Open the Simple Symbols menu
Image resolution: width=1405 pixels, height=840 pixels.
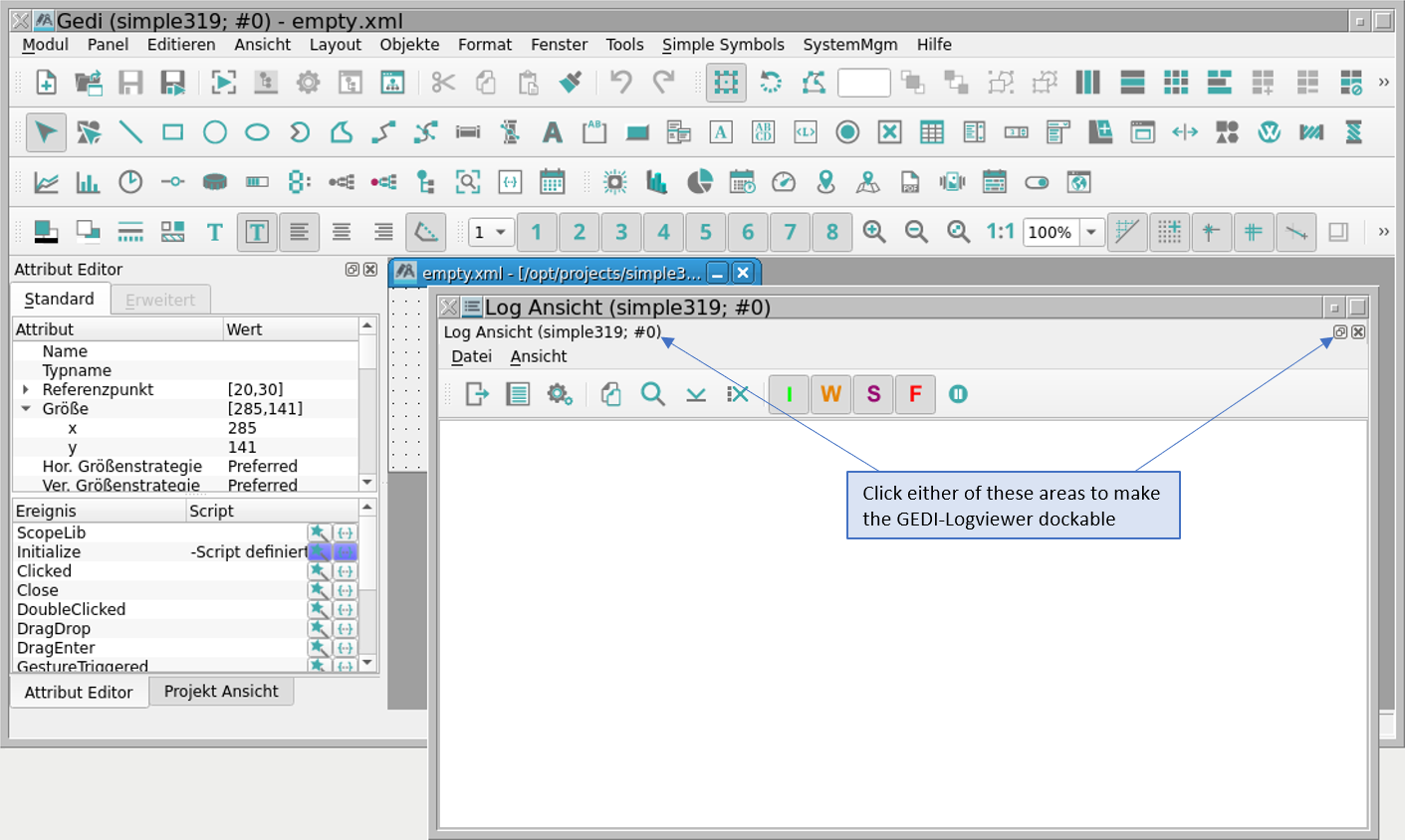(x=723, y=45)
